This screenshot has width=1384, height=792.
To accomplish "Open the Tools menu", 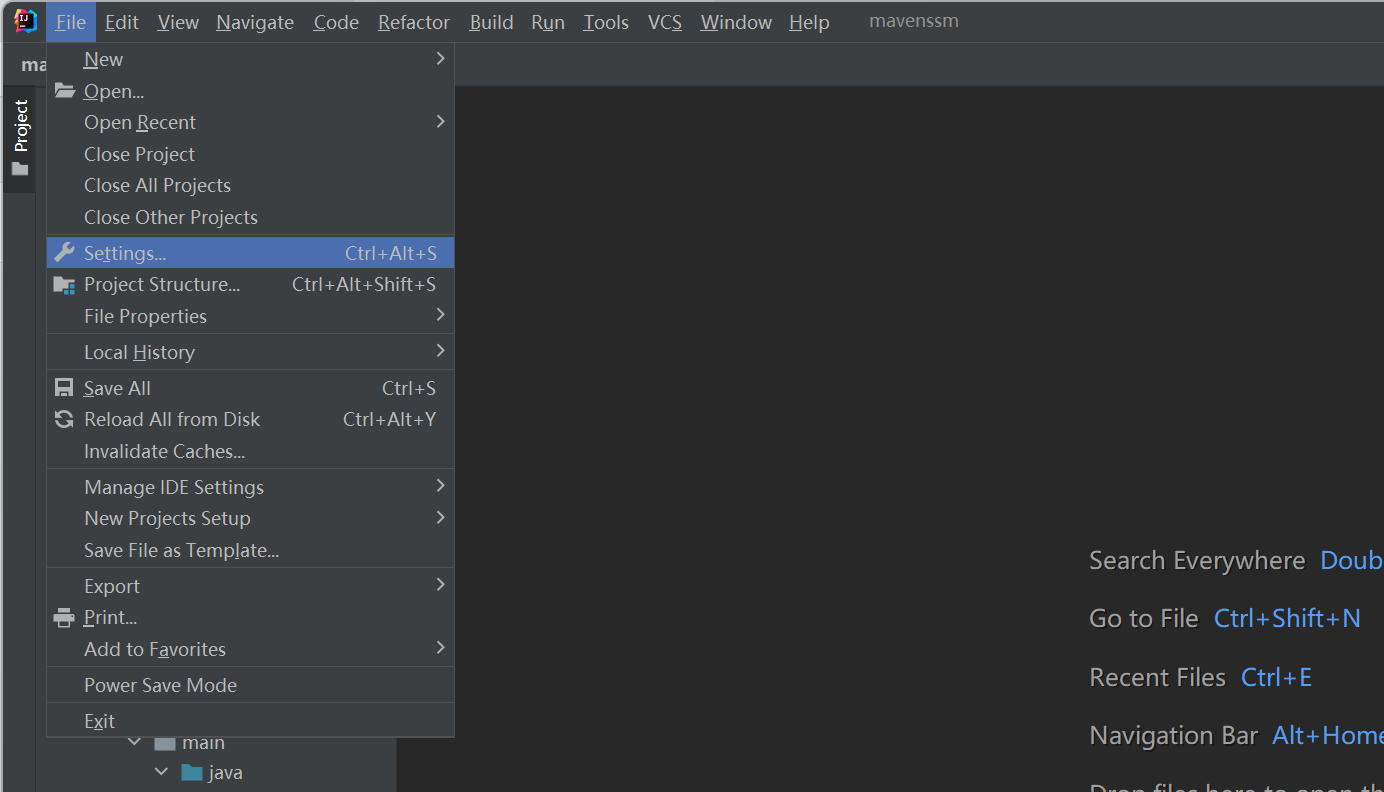I will pos(606,22).
